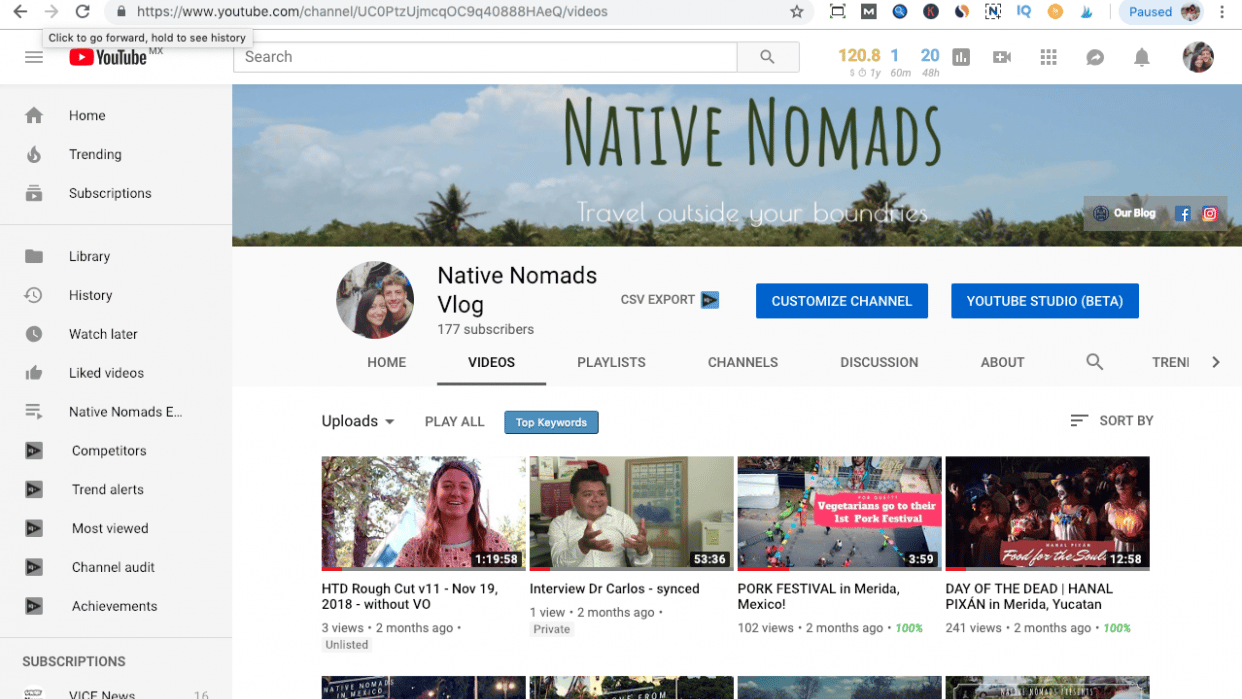Open the account avatar menu
Screen dimensions: 1242x699
(1198, 57)
